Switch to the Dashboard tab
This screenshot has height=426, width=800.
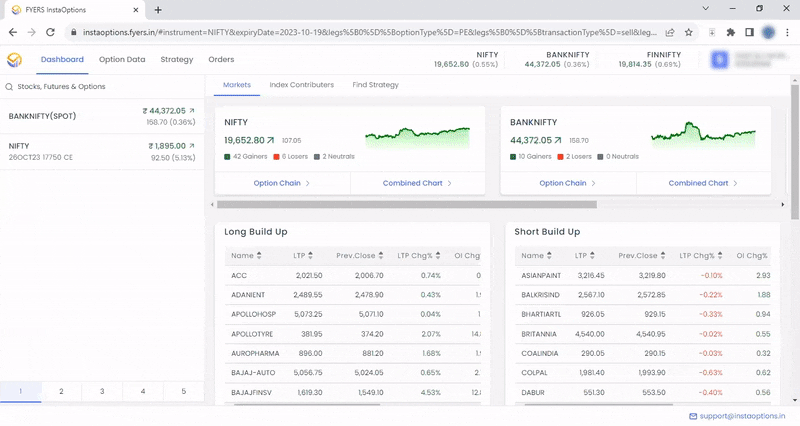(62, 60)
